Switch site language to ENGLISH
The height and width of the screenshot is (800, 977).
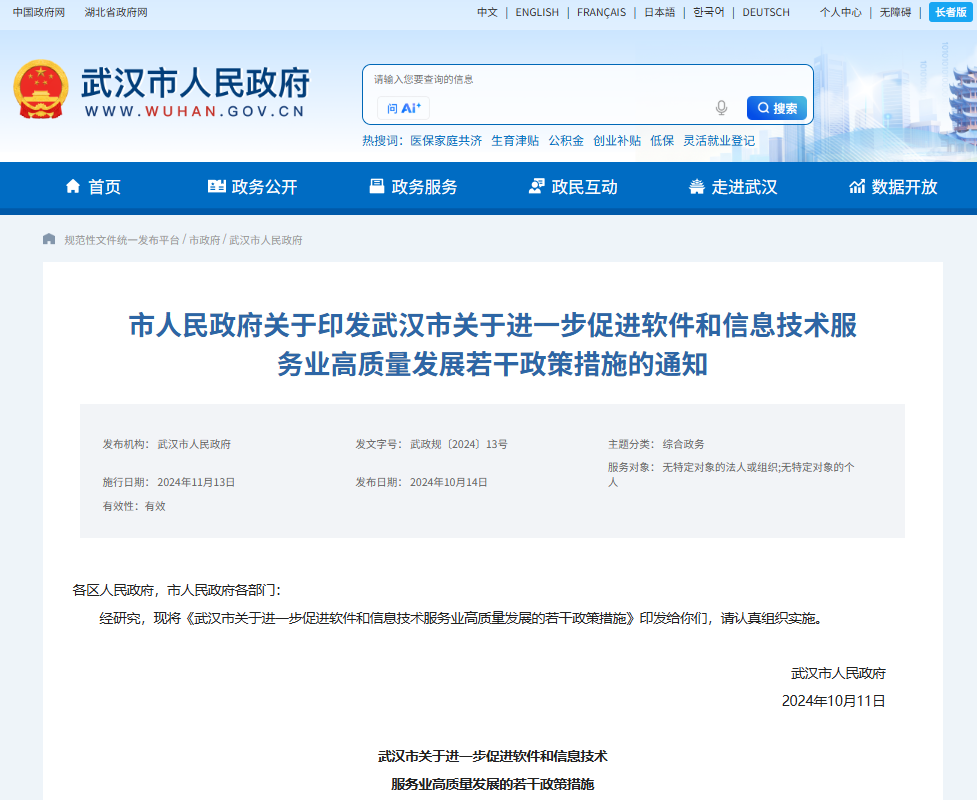(537, 12)
